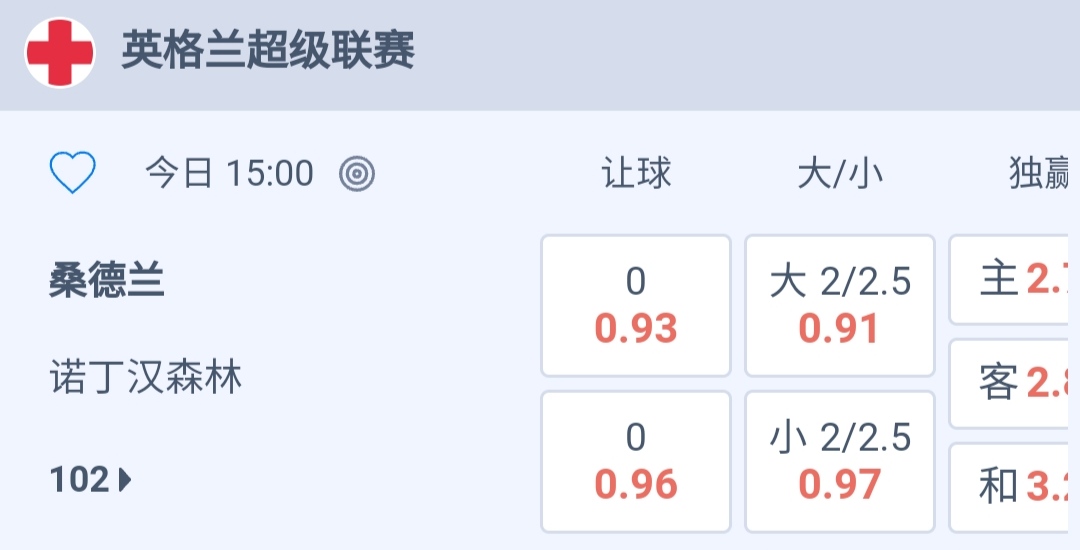The width and height of the screenshot is (1080, 550).
Task: Select the 大/小 over-under column header
Action: coord(840,174)
